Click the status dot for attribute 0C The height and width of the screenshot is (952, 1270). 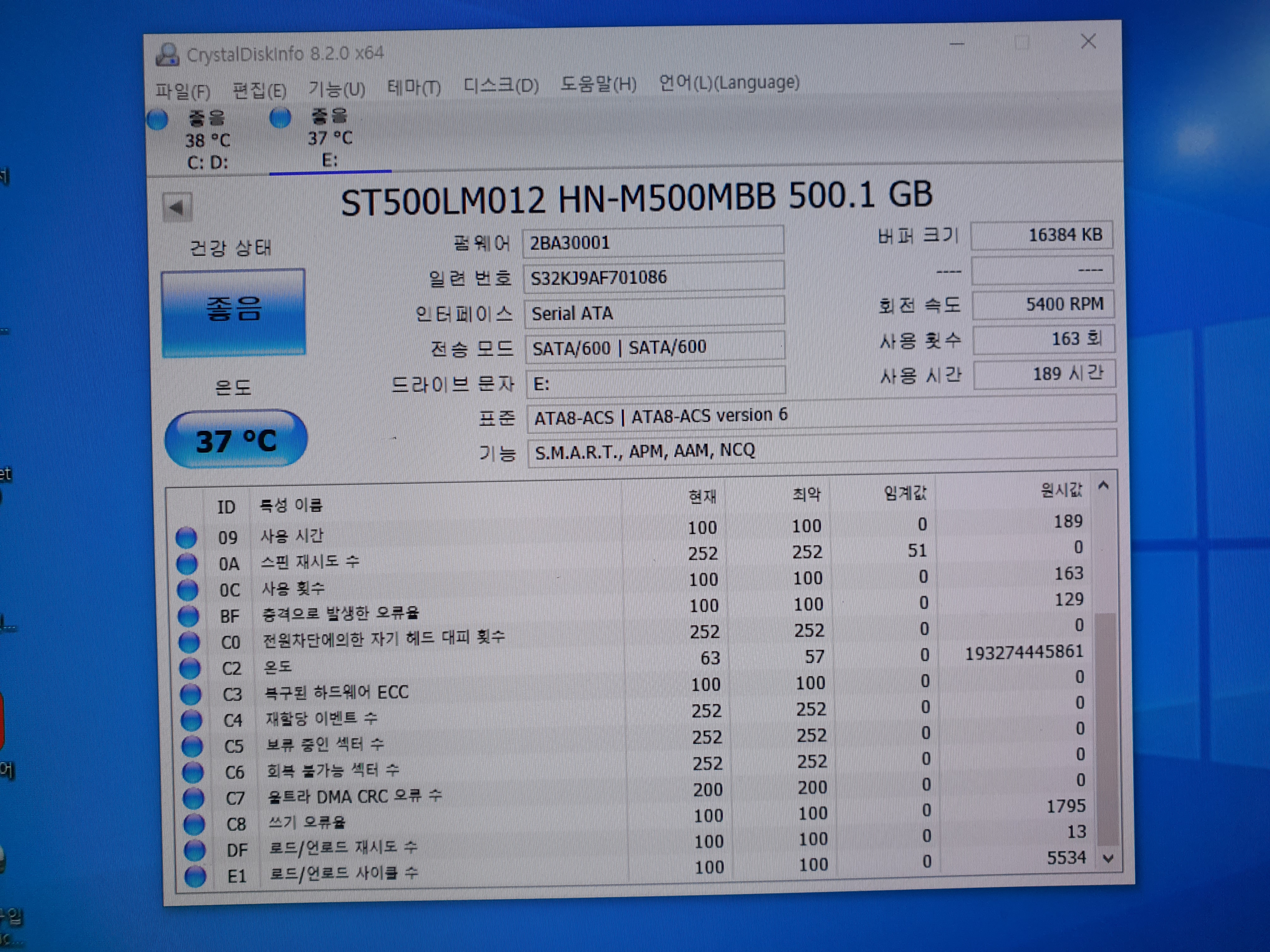(188, 590)
